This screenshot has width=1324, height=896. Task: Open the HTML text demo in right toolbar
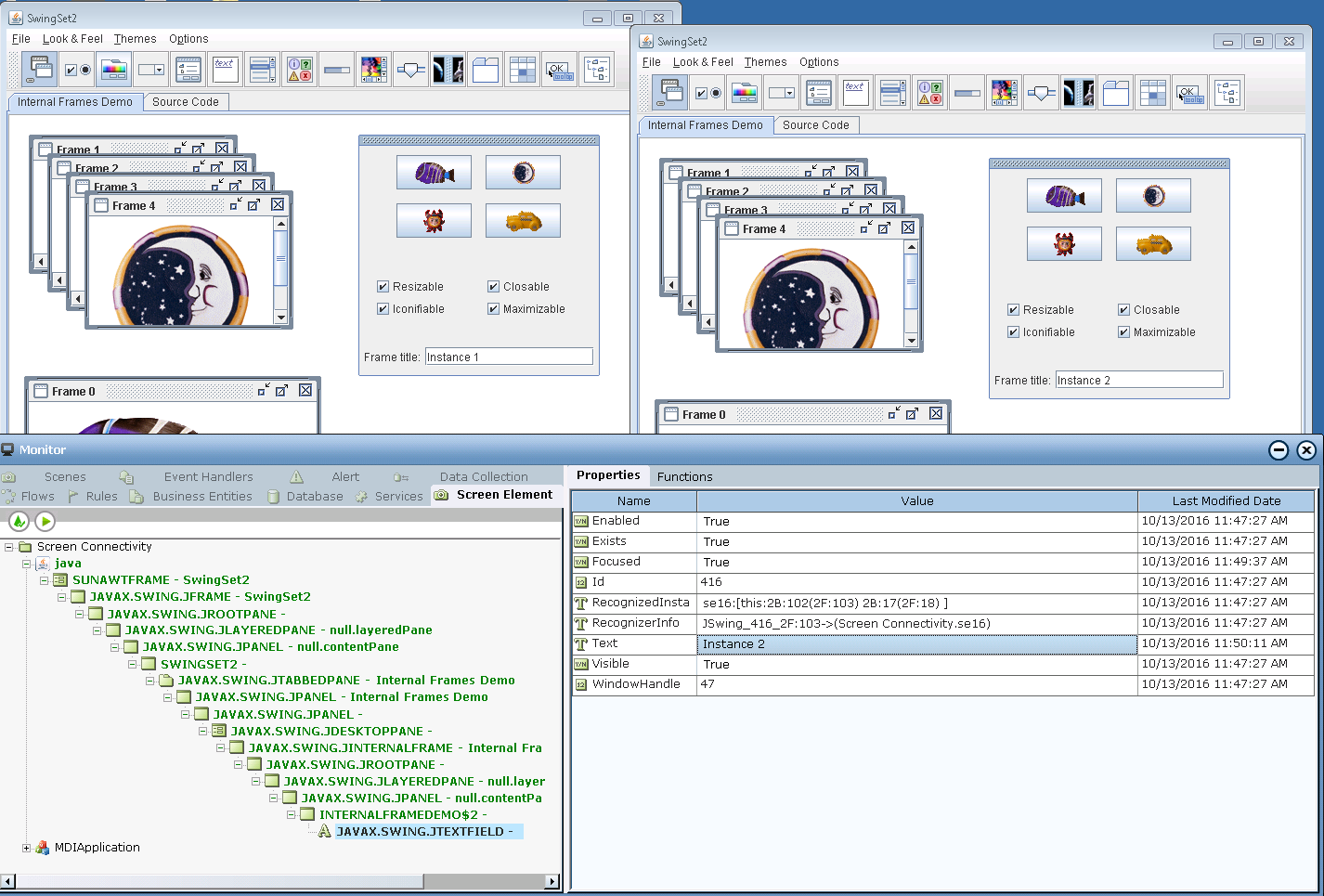[855, 93]
